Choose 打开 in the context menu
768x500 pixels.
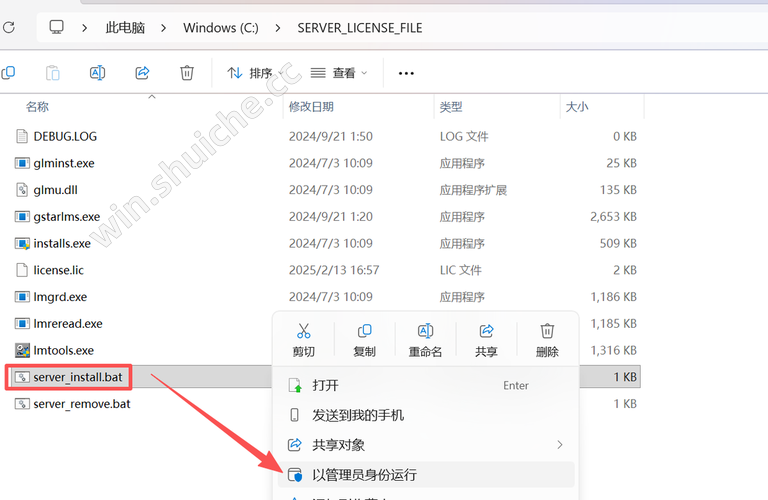click(325, 385)
